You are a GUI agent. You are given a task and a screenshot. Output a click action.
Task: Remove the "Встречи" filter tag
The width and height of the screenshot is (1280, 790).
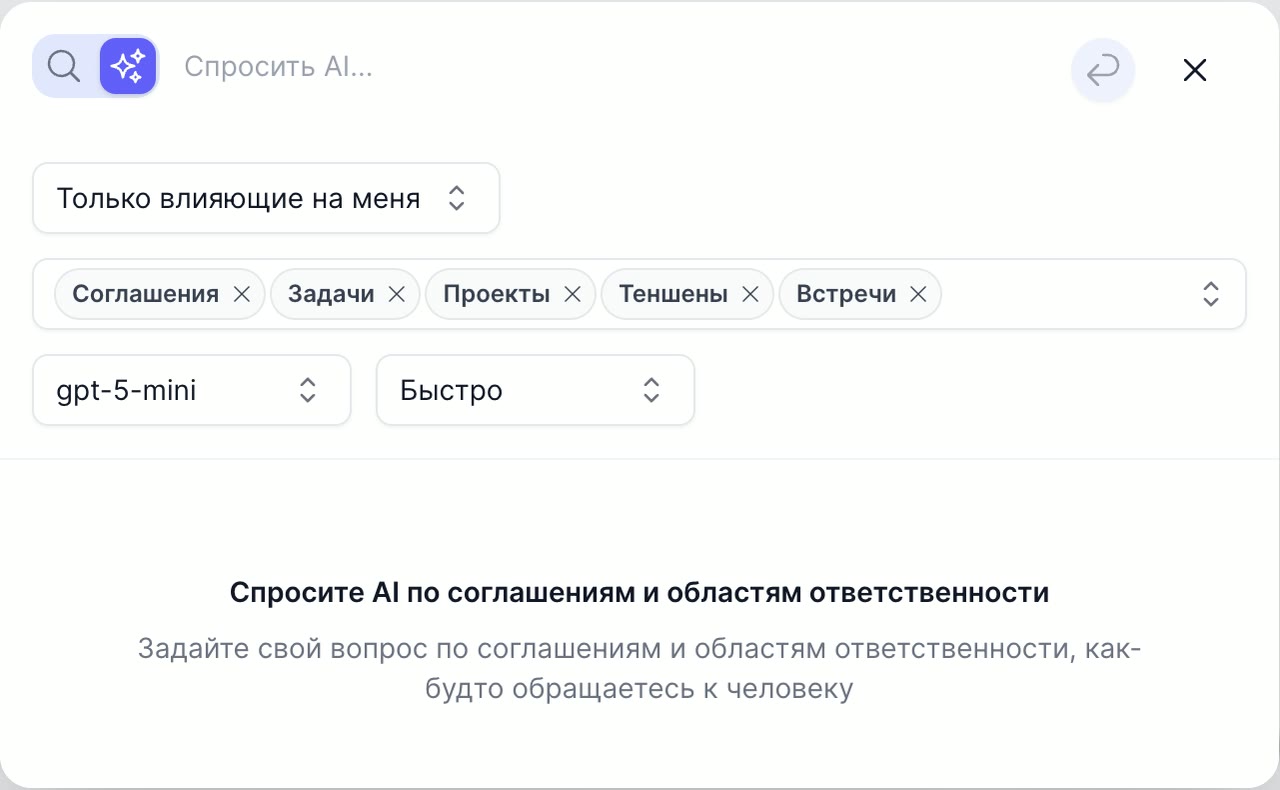919,294
